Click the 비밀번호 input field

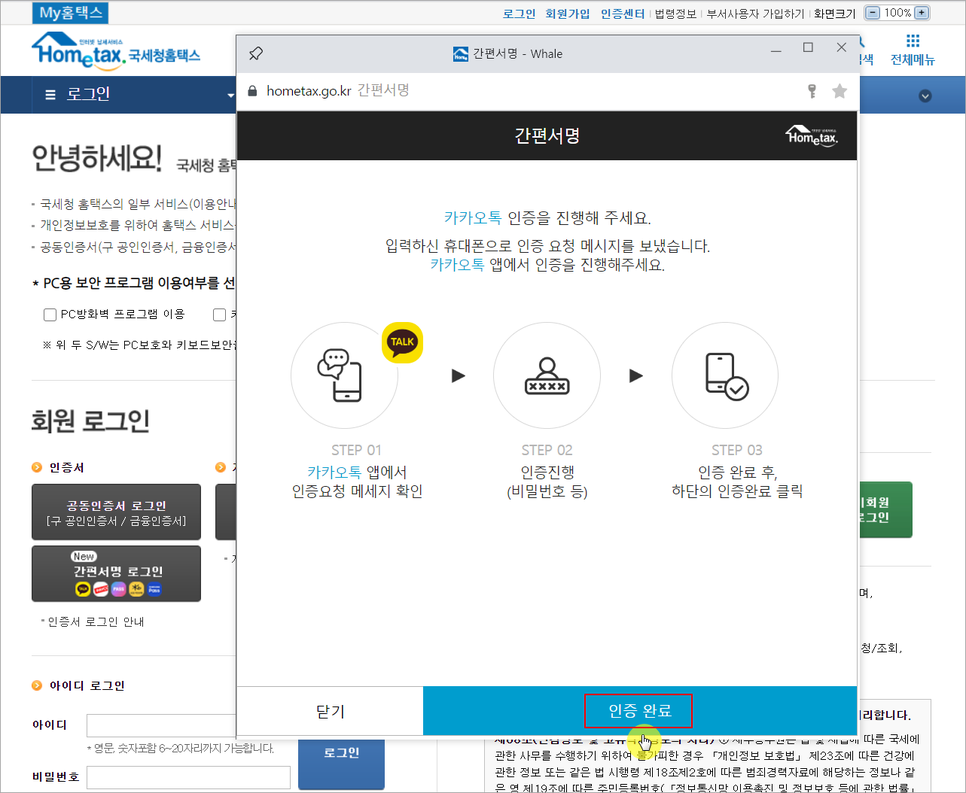click(x=189, y=777)
